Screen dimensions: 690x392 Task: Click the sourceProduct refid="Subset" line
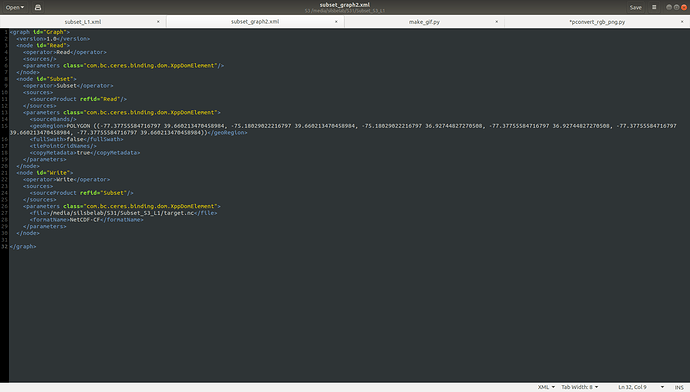point(82,193)
